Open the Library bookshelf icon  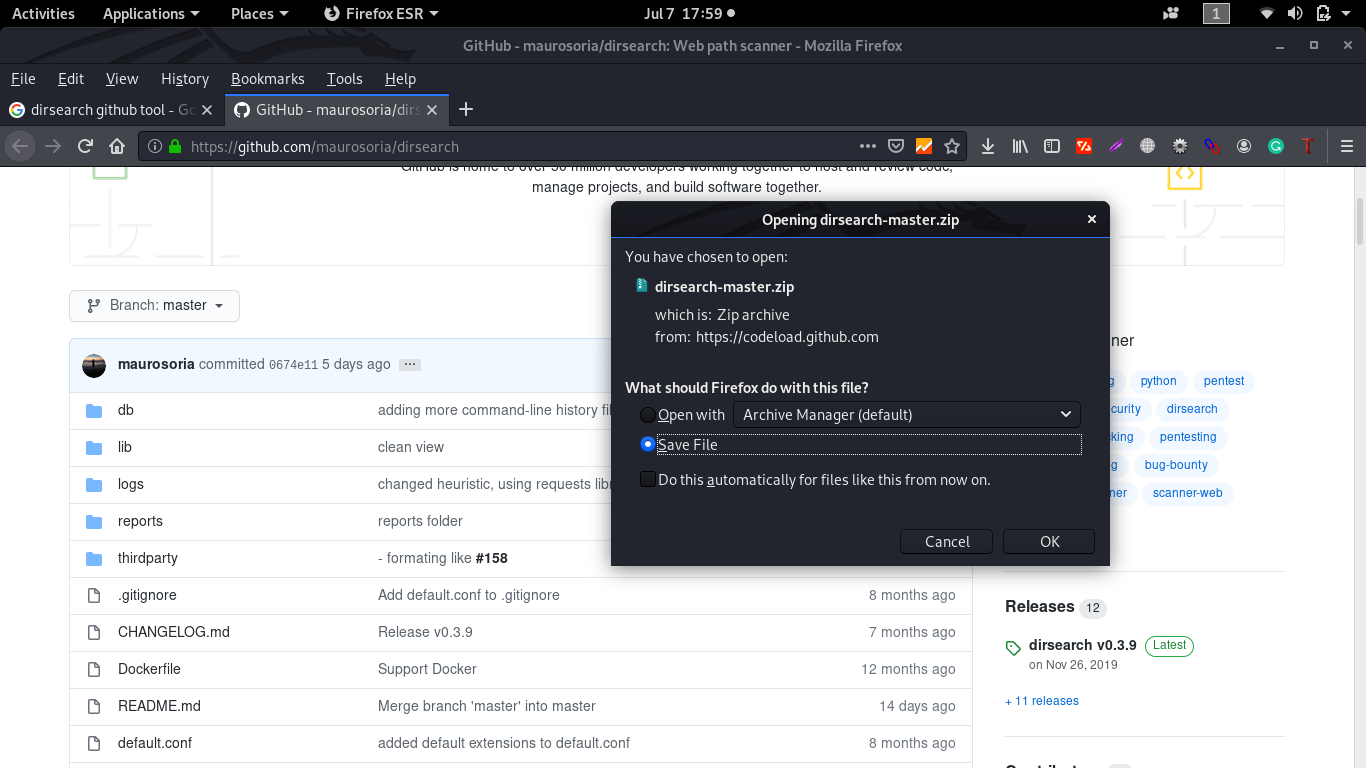click(x=1019, y=146)
